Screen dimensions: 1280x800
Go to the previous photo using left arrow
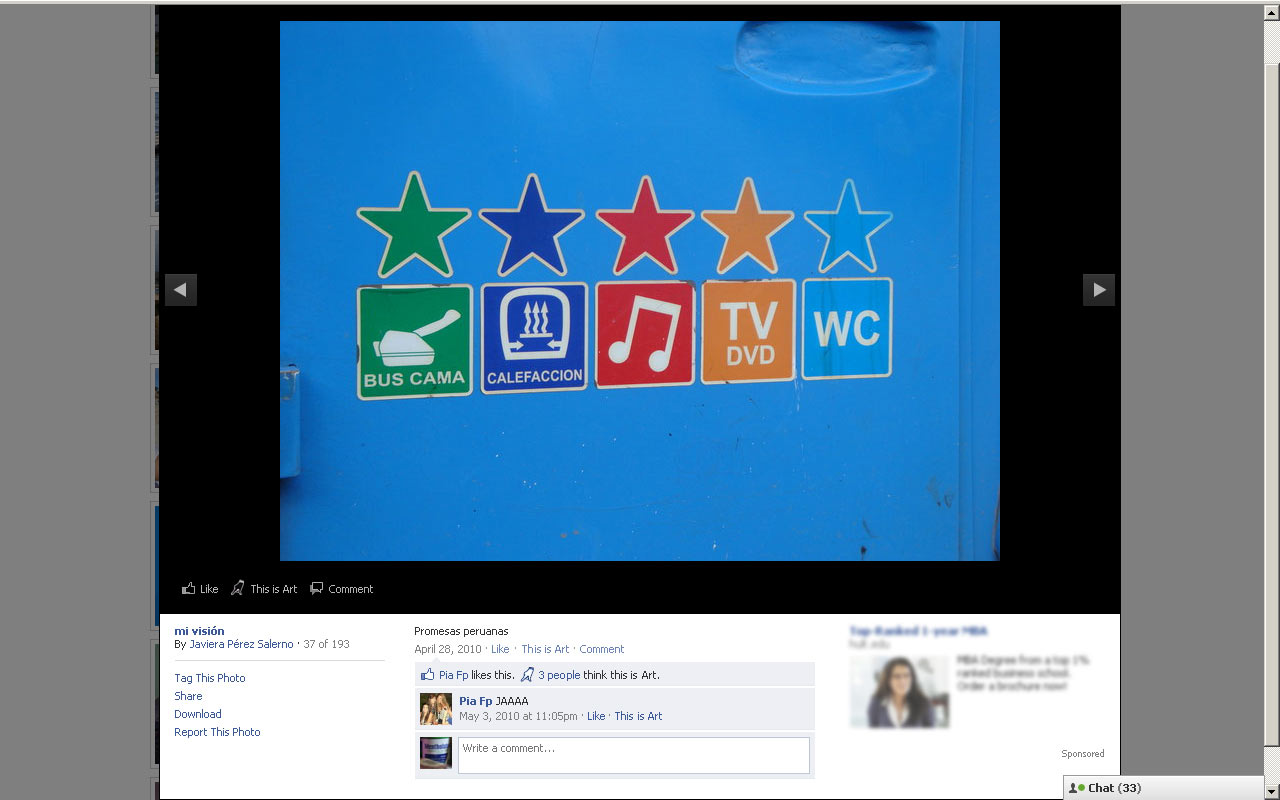tap(181, 290)
